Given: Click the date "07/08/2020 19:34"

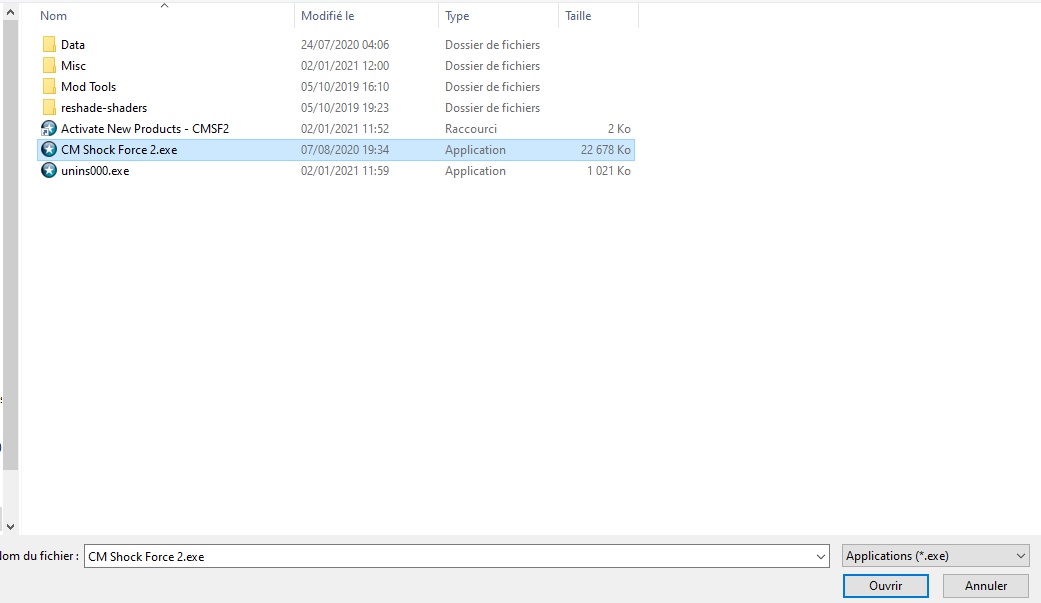Looking at the screenshot, I should (345, 149).
